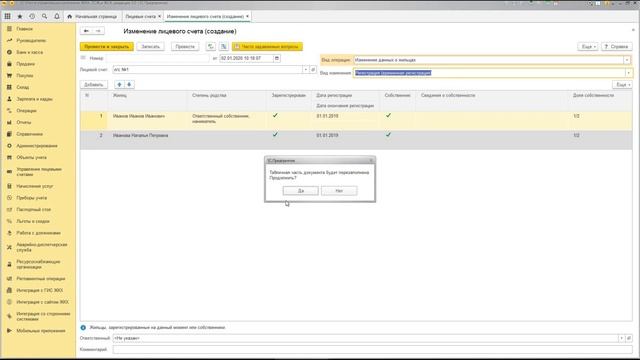
Task: Open the Руководителю sidebar section
Action: click(31, 40)
